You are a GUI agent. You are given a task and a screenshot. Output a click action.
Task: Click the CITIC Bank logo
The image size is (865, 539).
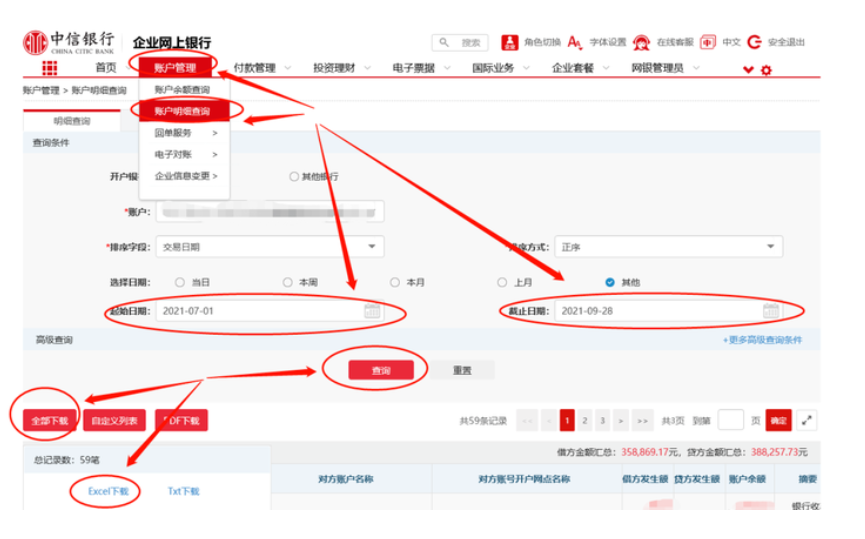[68, 42]
